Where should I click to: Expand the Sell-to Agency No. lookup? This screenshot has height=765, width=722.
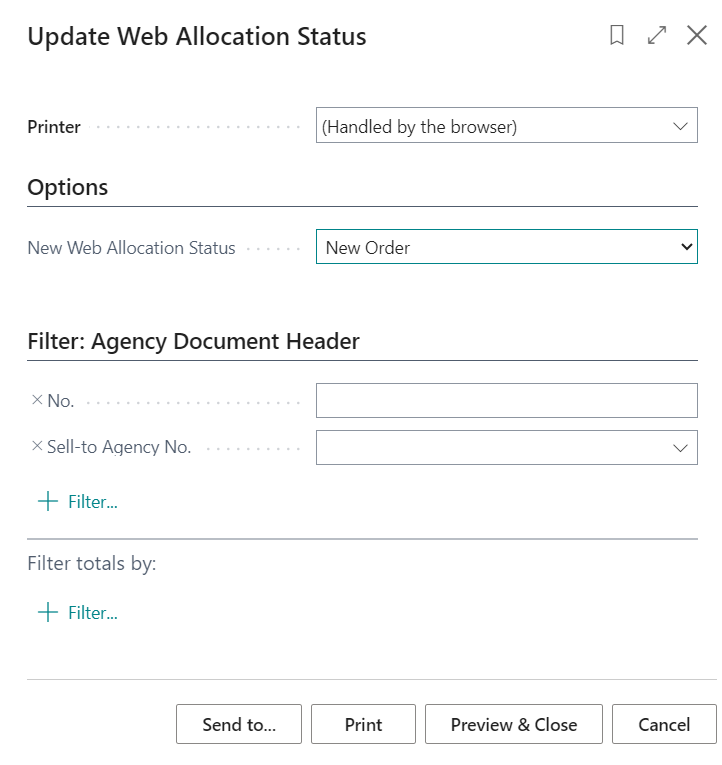click(x=680, y=448)
